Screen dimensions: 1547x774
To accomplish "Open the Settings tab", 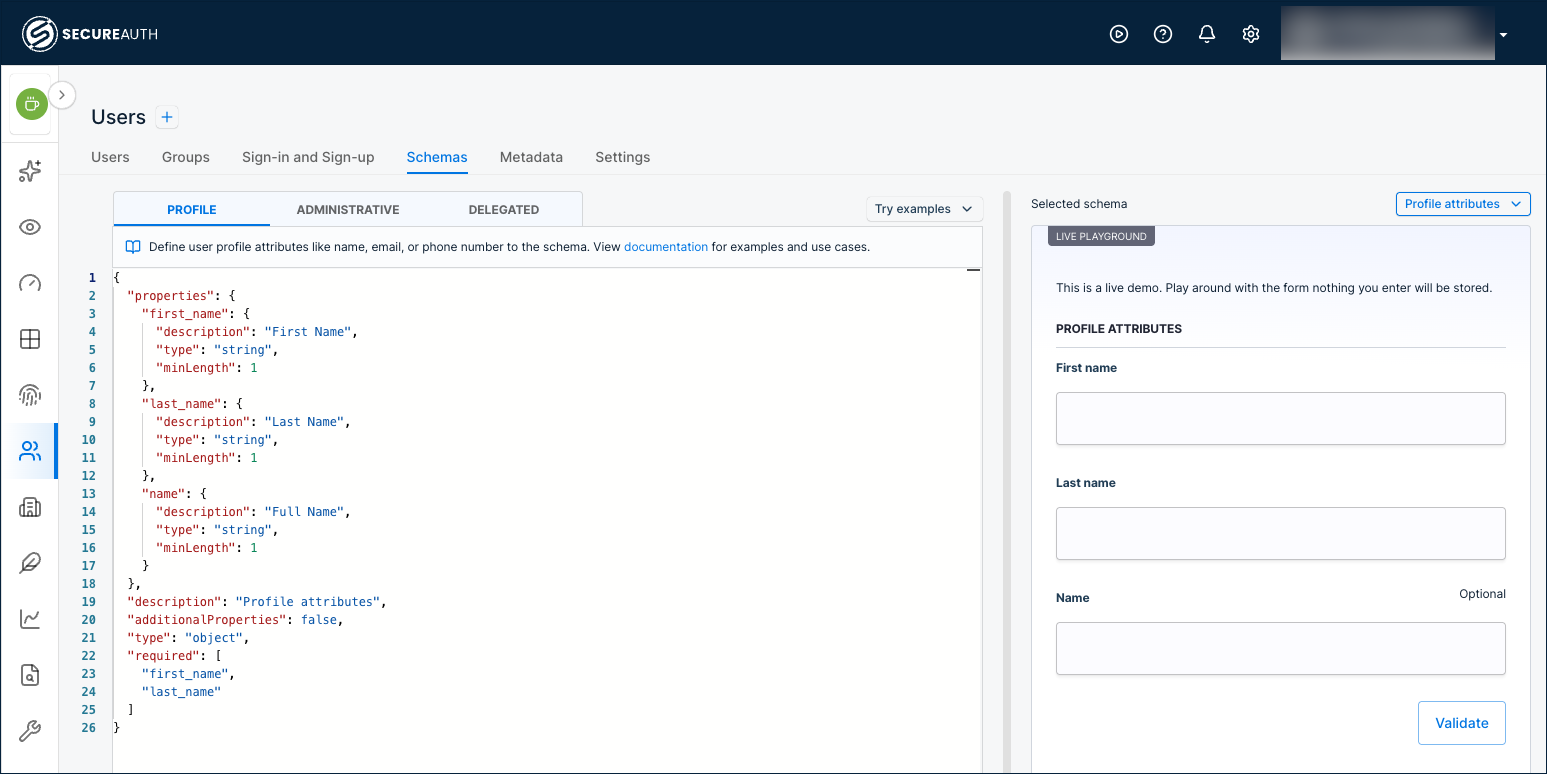I will [x=622, y=157].
